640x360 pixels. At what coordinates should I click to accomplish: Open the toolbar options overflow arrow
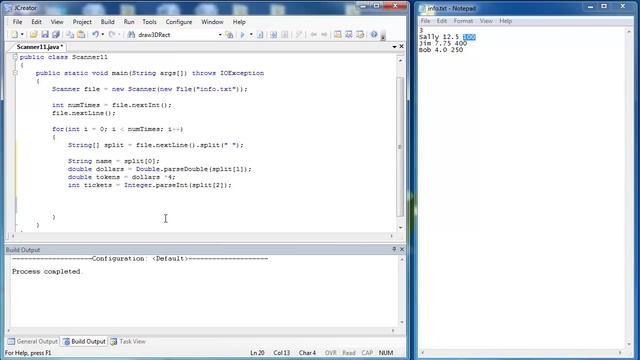click(383, 36)
